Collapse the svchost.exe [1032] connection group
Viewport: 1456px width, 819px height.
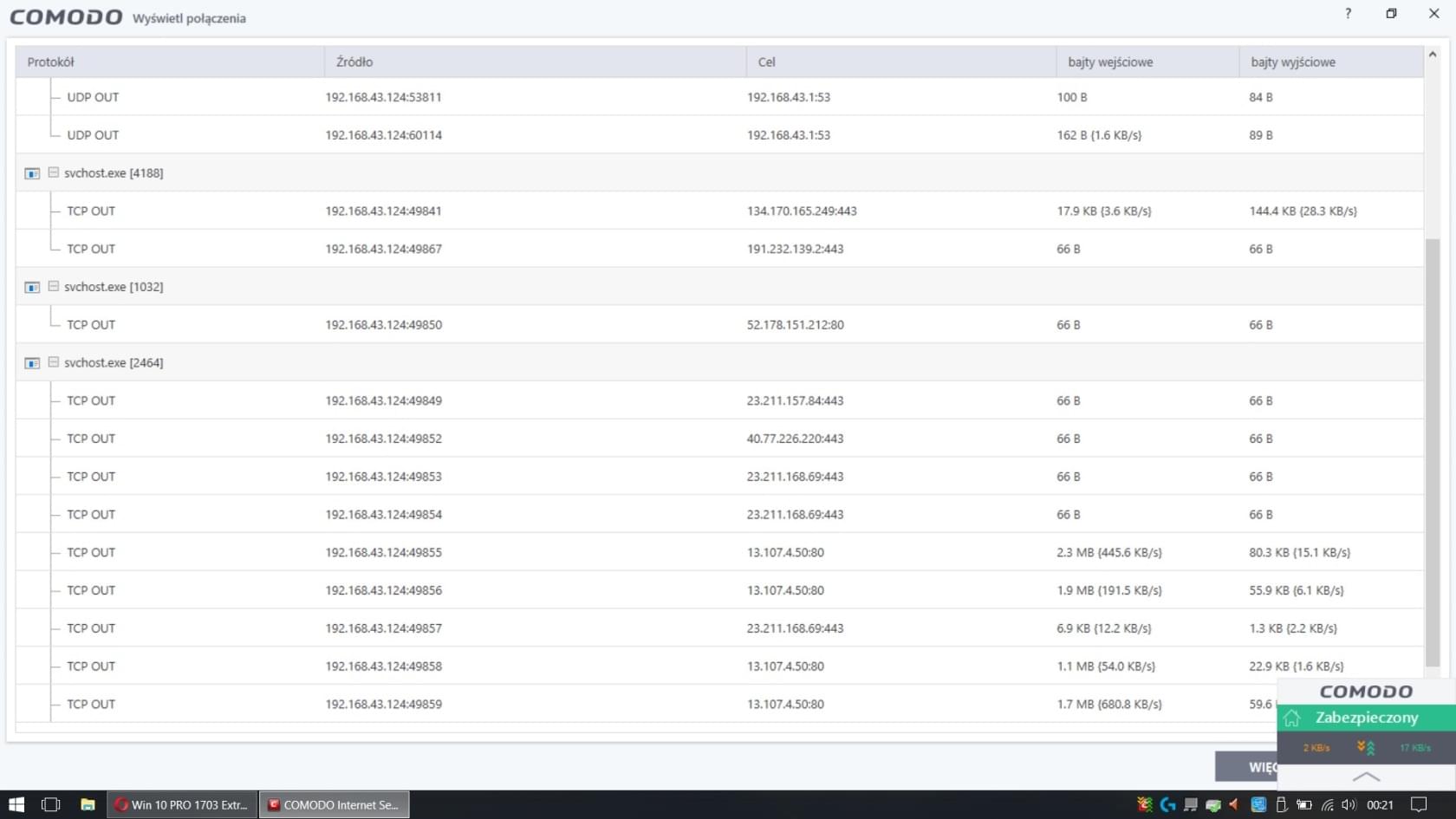(x=54, y=286)
